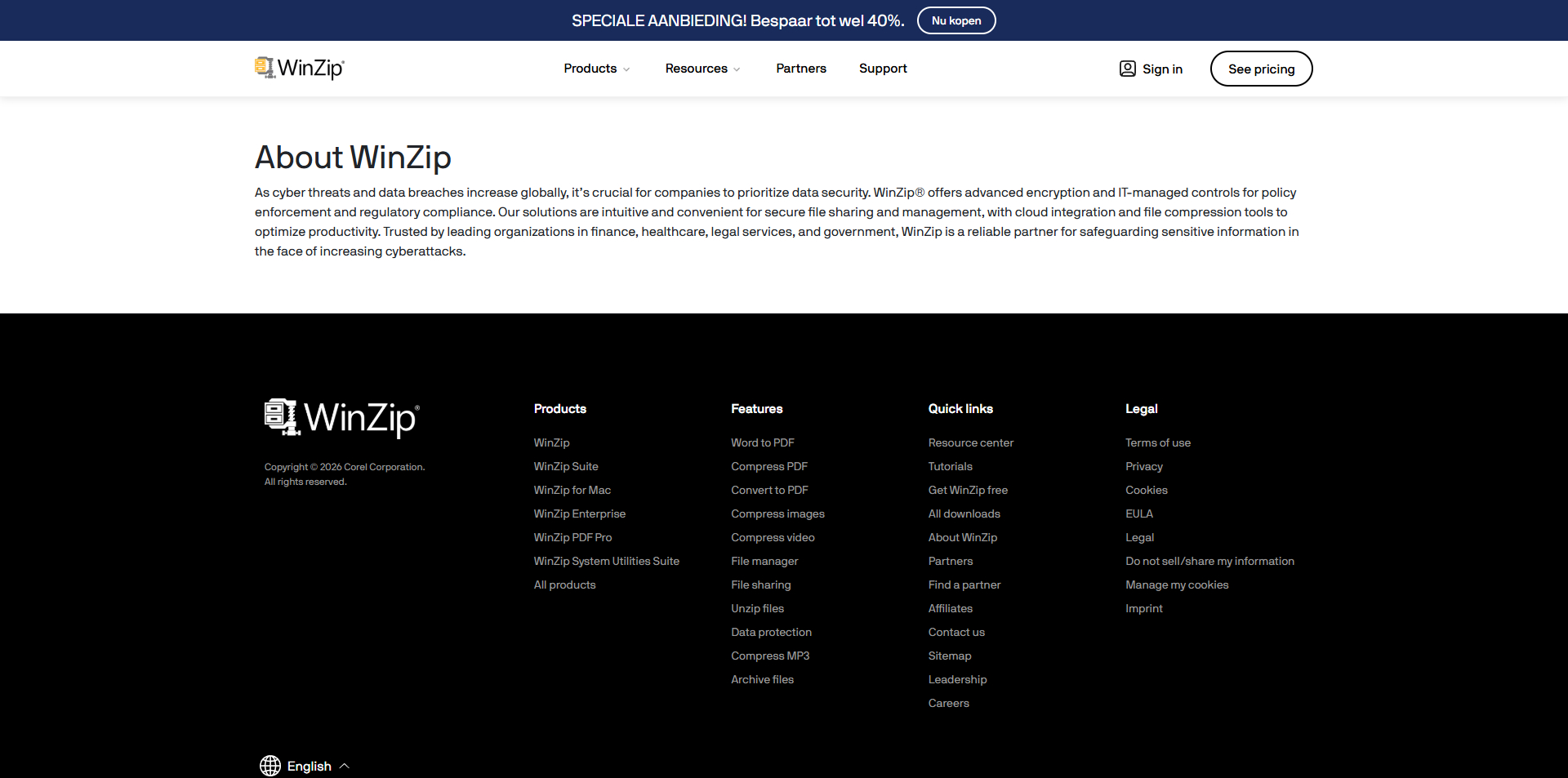This screenshot has height=778, width=1568.
Task: Collapse the English language selector
Action: point(344,766)
